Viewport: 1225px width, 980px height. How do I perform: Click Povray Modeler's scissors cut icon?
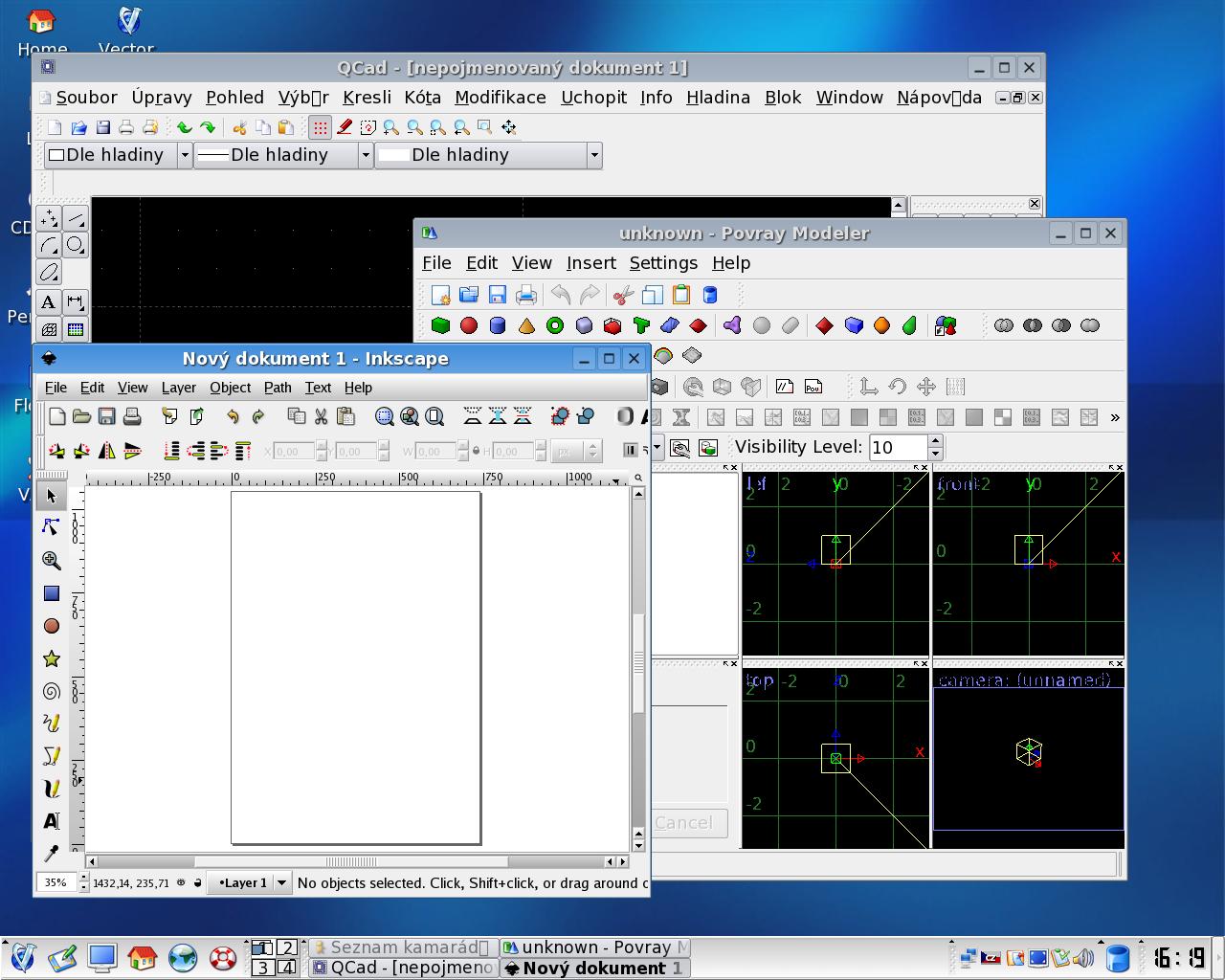pyautogui.click(x=623, y=295)
